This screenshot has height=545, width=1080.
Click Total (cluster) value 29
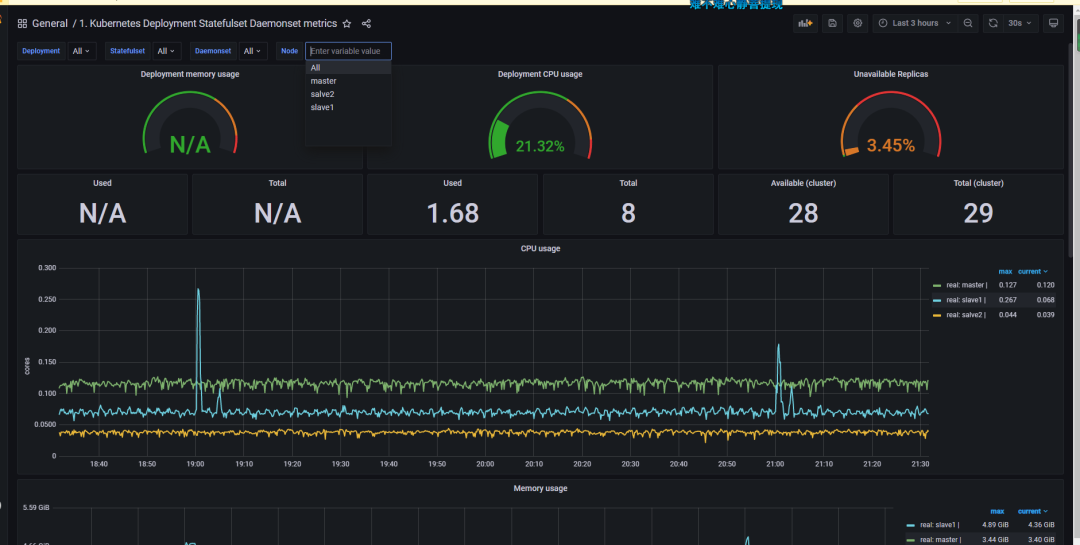tap(978, 213)
